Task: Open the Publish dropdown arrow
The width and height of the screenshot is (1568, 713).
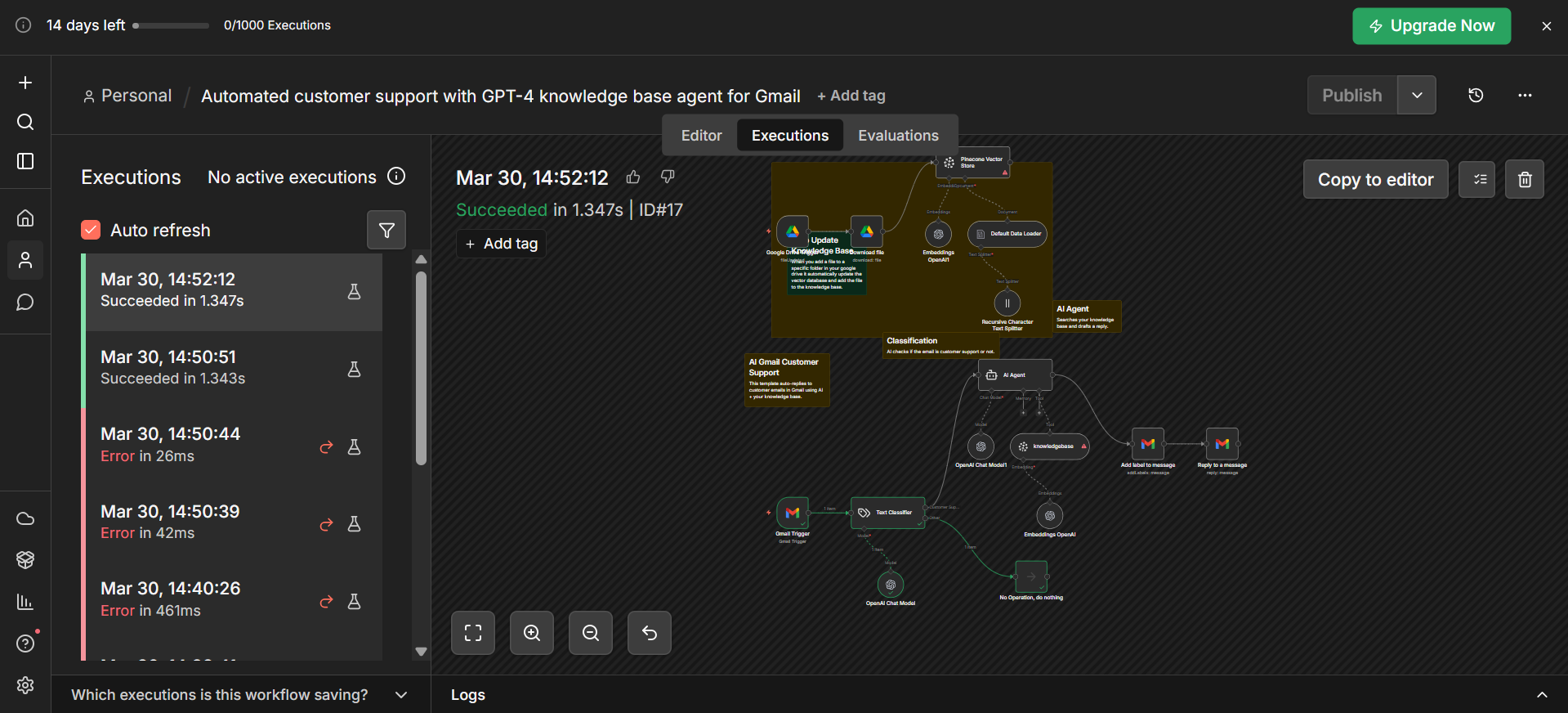Action: point(1417,96)
